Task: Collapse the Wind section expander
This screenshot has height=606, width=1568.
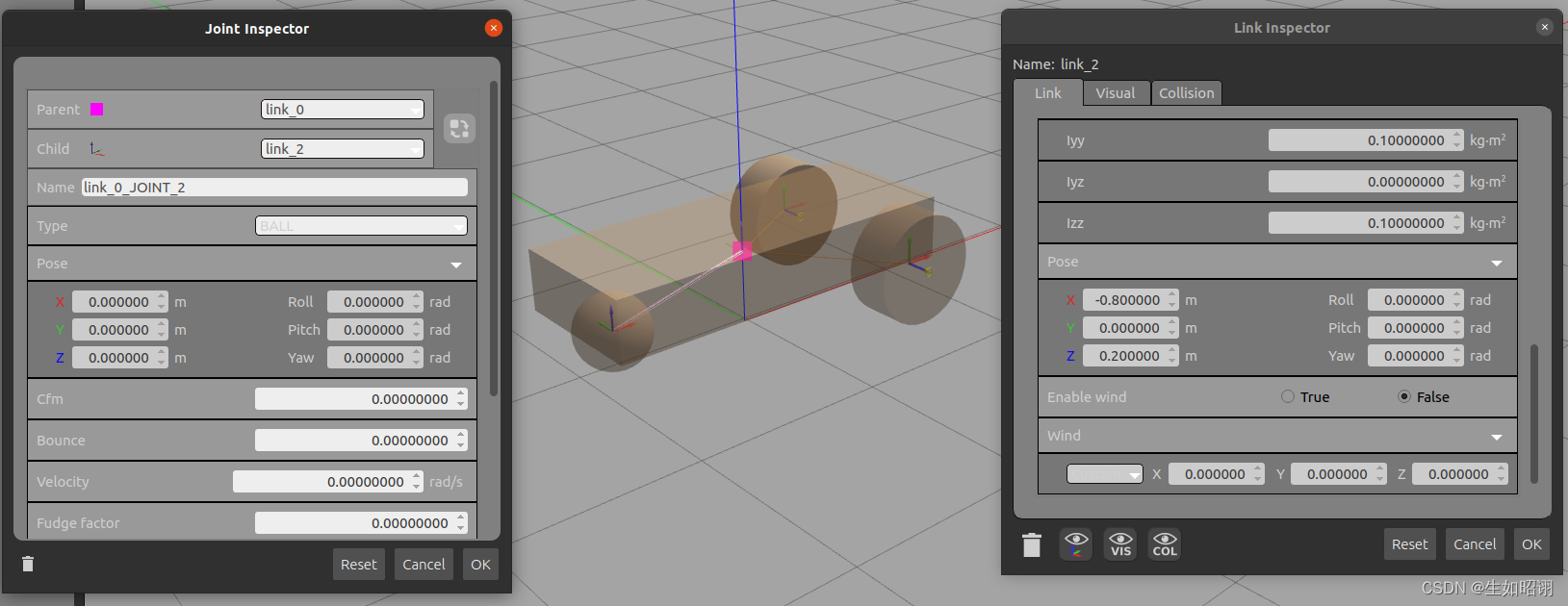Action: pos(1496,437)
